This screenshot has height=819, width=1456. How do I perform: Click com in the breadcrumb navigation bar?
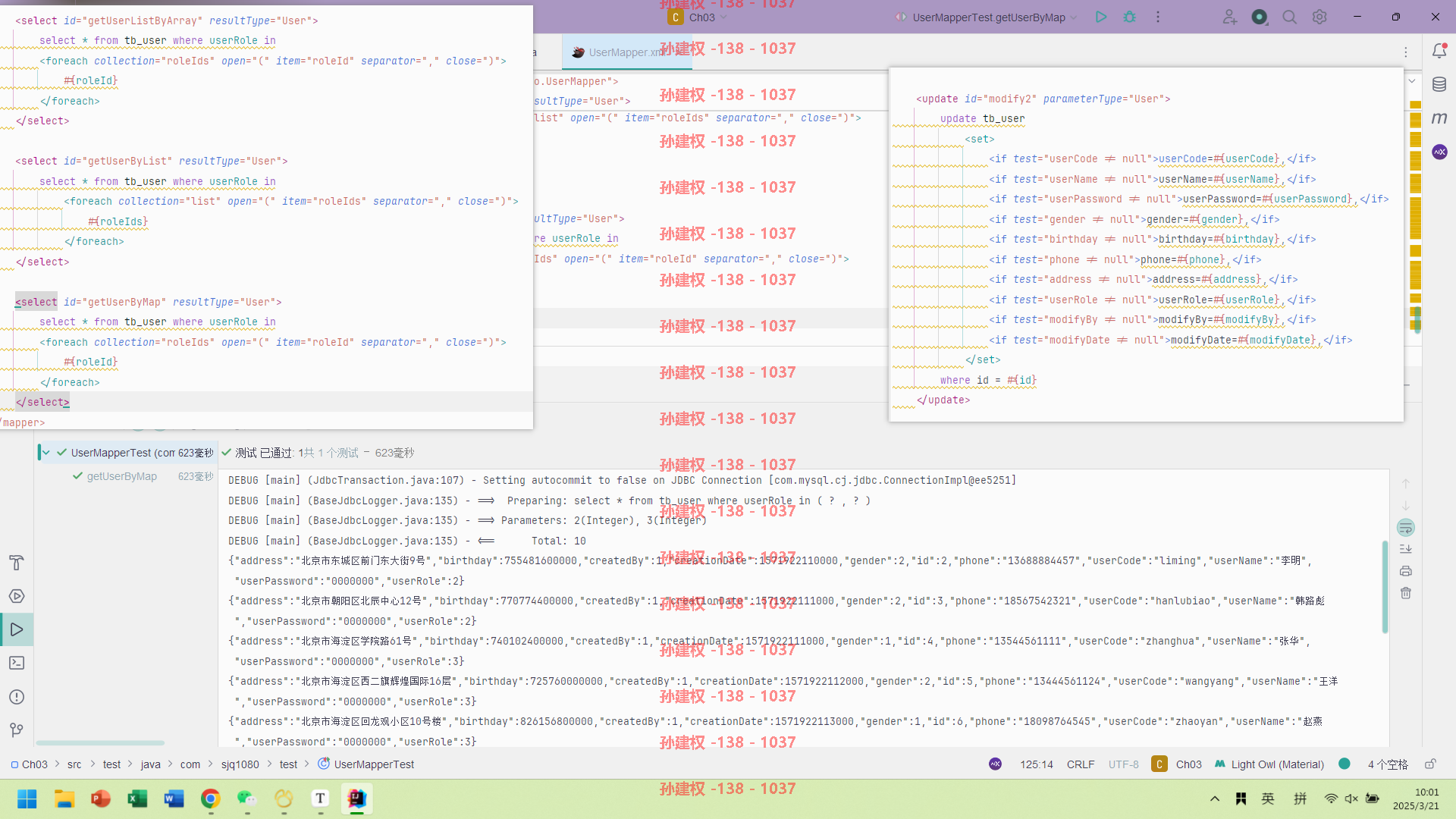coord(190,764)
